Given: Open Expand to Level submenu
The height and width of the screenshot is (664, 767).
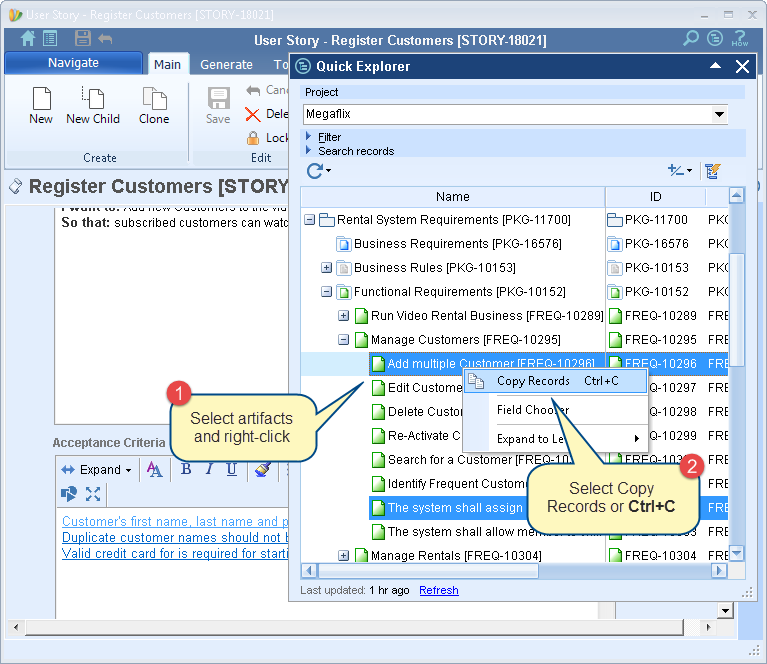Looking at the screenshot, I should click(555, 438).
